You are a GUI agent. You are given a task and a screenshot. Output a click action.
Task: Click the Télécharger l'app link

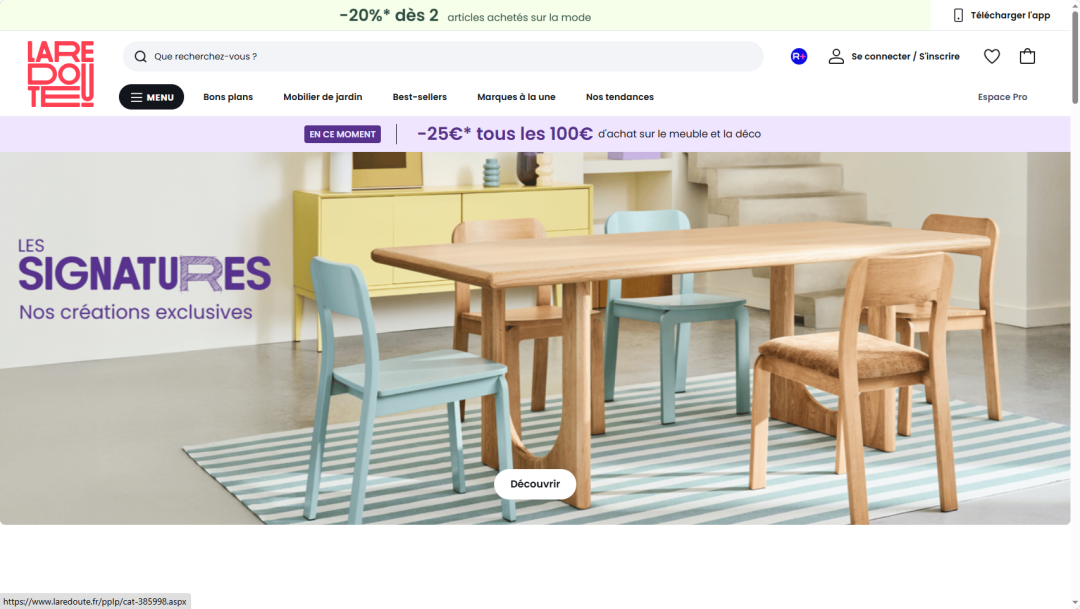pos(1010,15)
